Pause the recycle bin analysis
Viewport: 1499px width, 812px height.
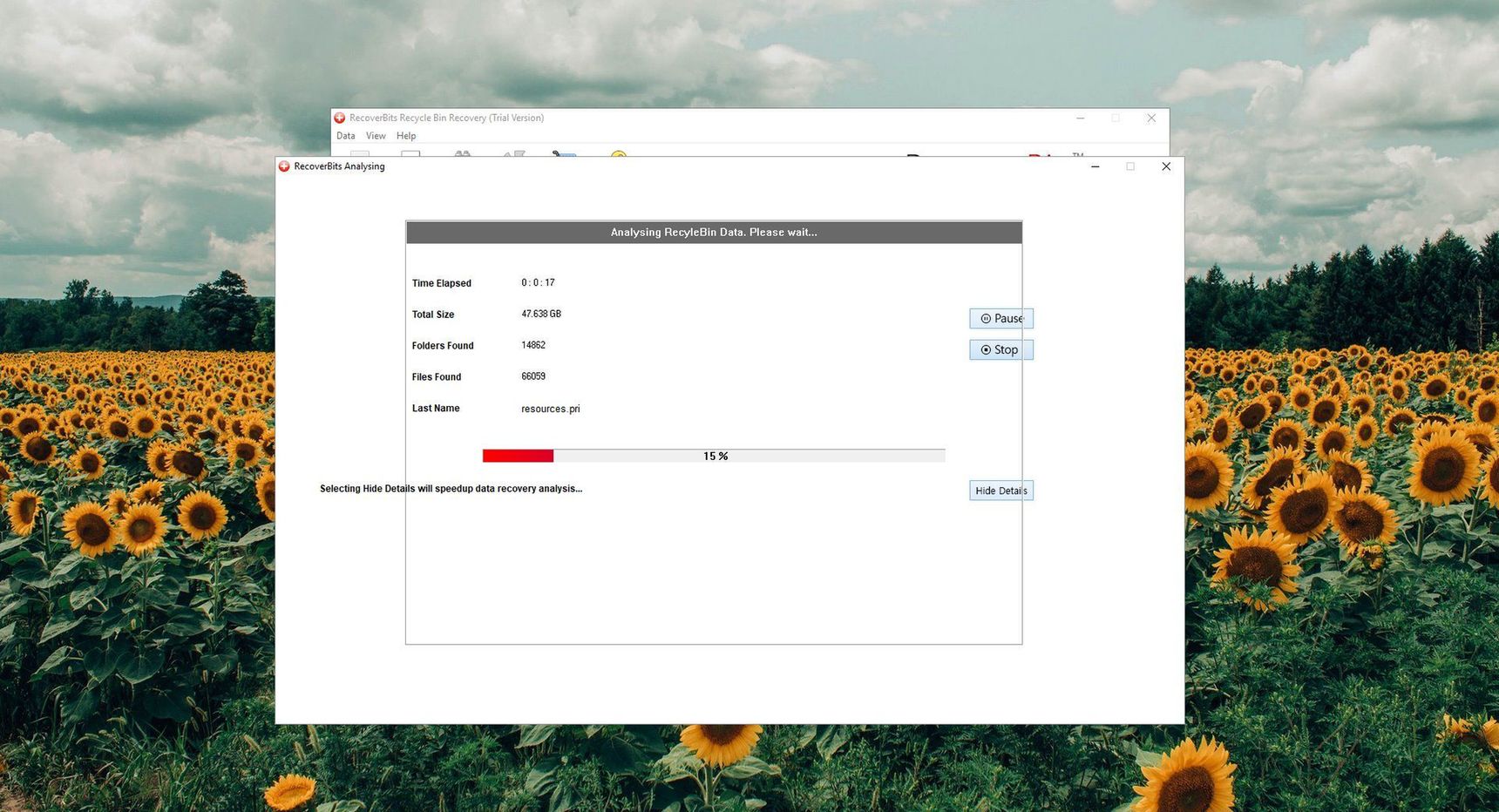tap(1001, 318)
